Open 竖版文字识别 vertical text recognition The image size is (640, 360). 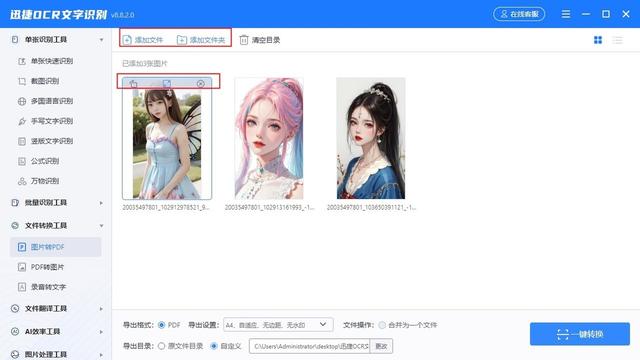tap(52, 141)
